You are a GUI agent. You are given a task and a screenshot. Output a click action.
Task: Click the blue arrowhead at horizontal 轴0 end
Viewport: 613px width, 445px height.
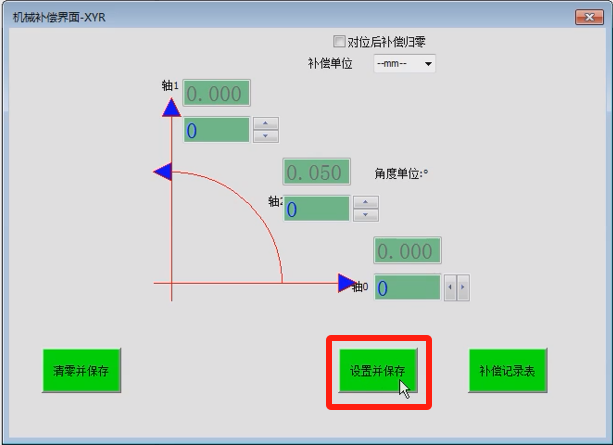click(347, 284)
